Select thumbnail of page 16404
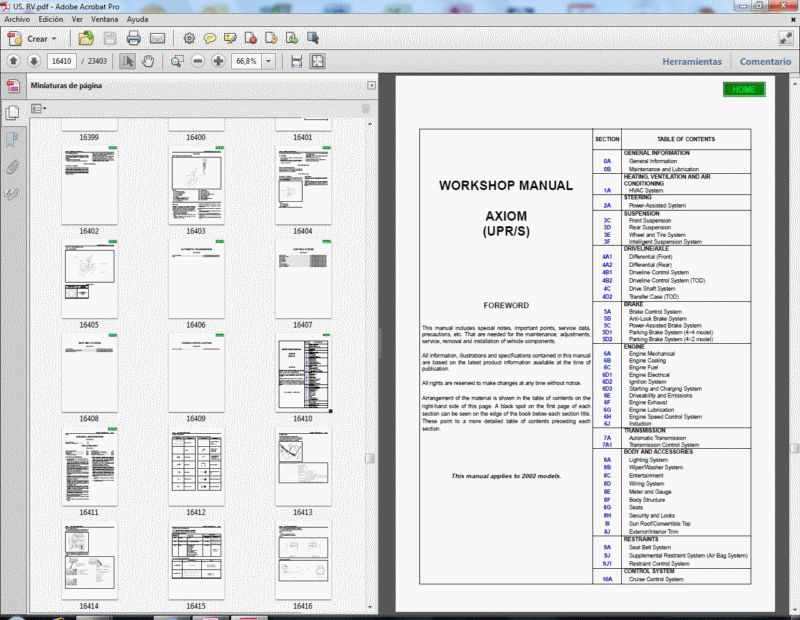This screenshot has width=800, height=620. click(x=304, y=185)
